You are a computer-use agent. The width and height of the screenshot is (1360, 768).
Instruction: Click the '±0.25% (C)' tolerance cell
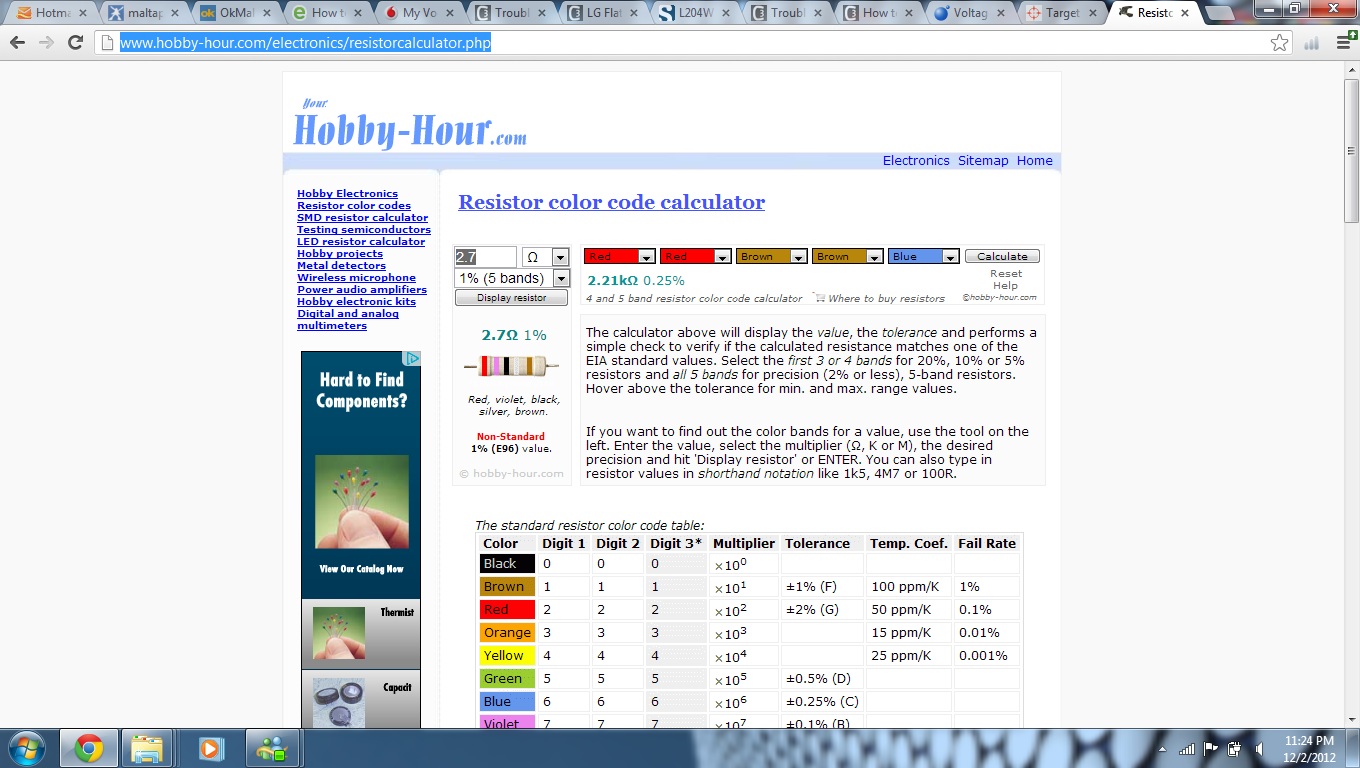click(822, 702)
